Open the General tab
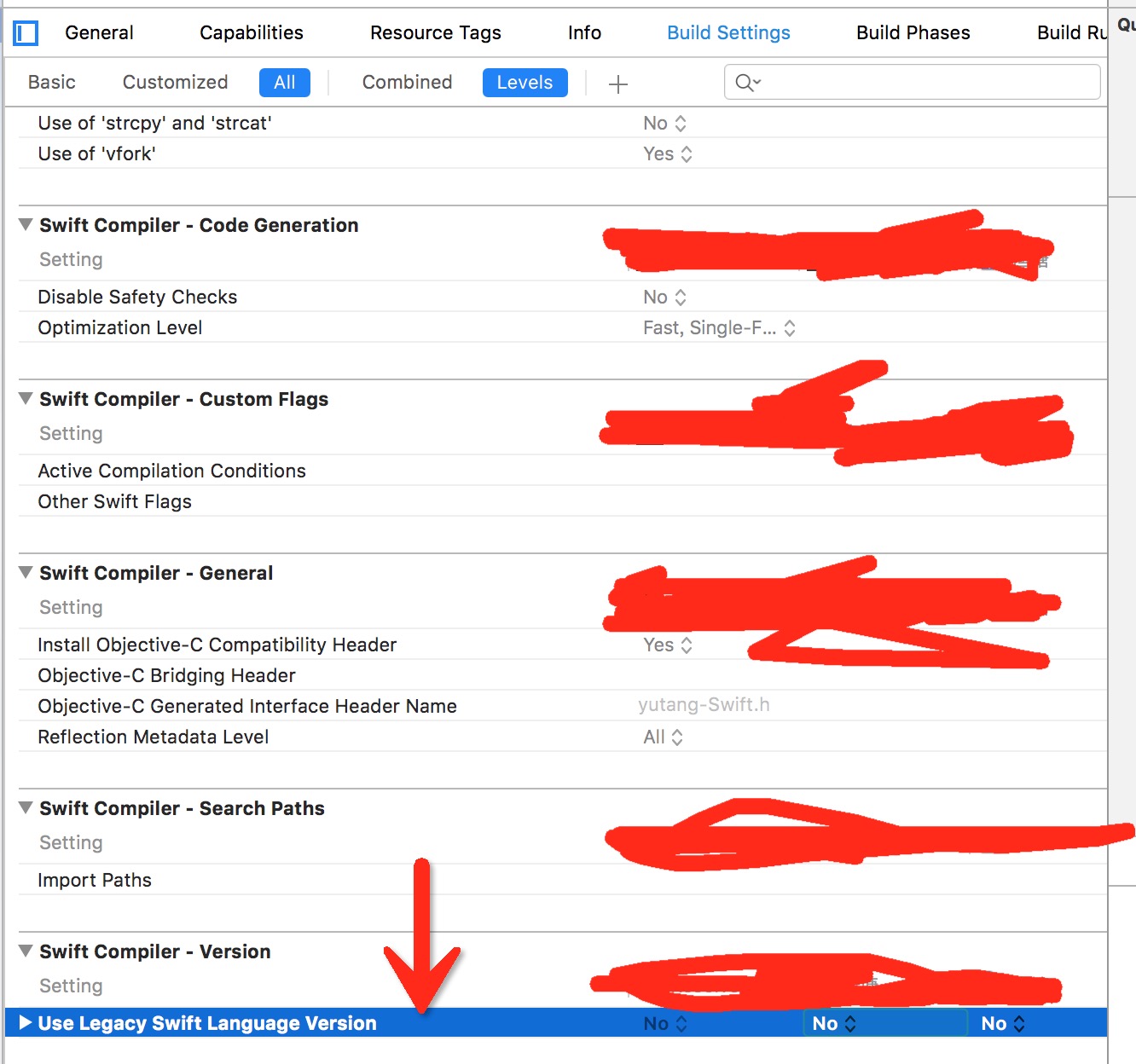 point(99,32)
